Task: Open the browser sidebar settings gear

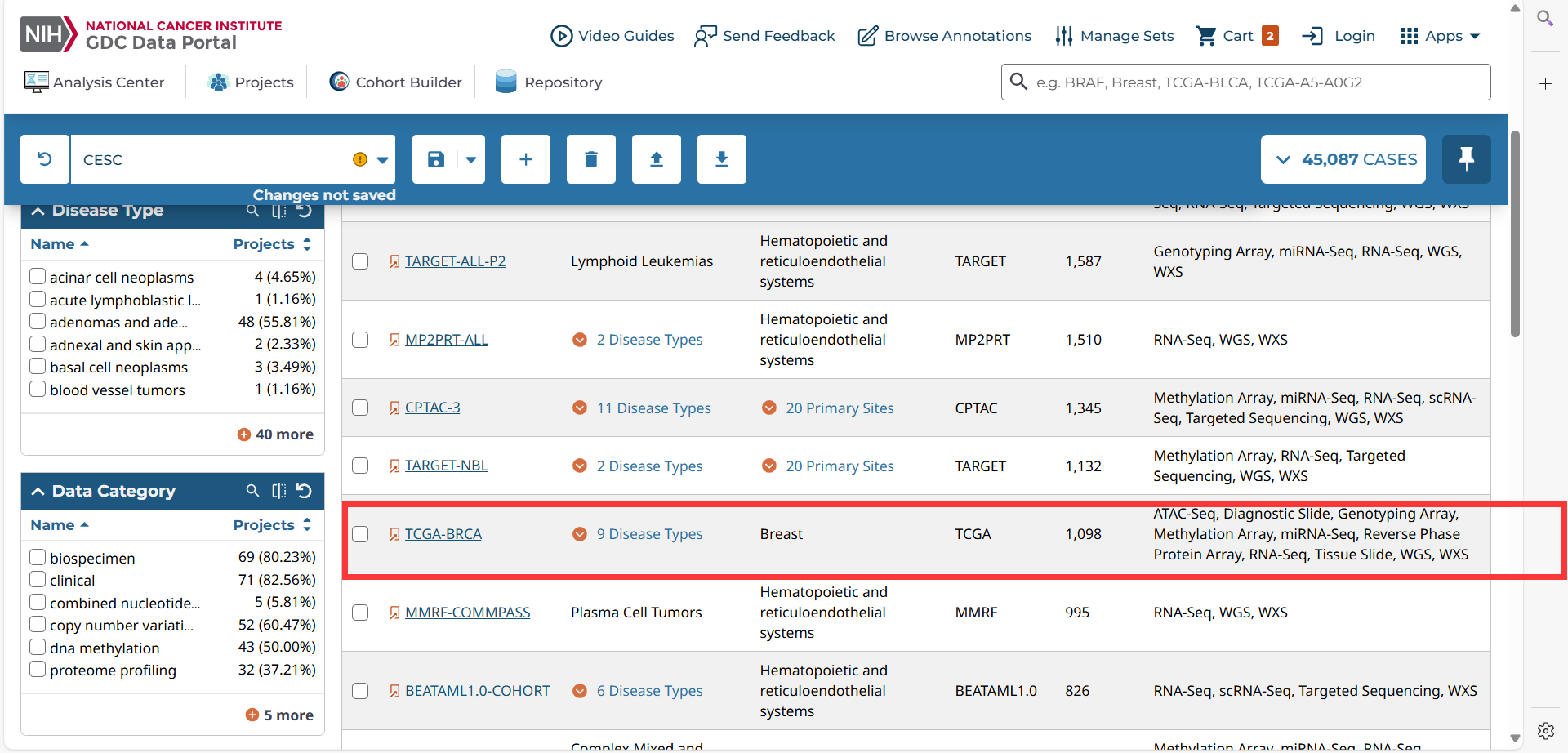Action: pyautogui.click(x=1545, y=731)
